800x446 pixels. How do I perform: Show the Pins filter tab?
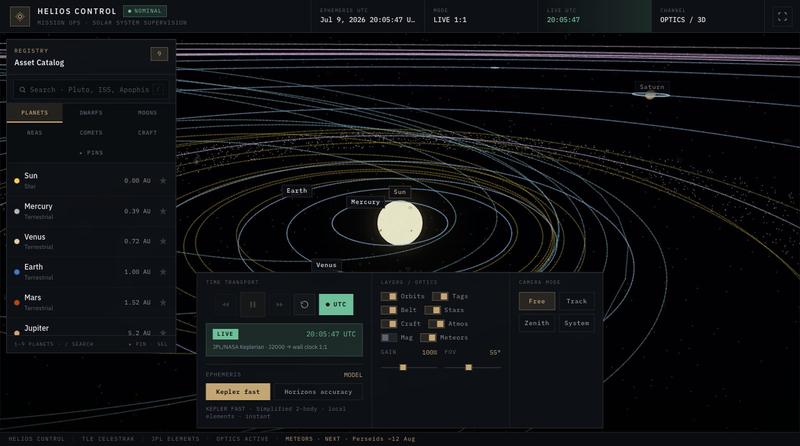click(91, 153)
